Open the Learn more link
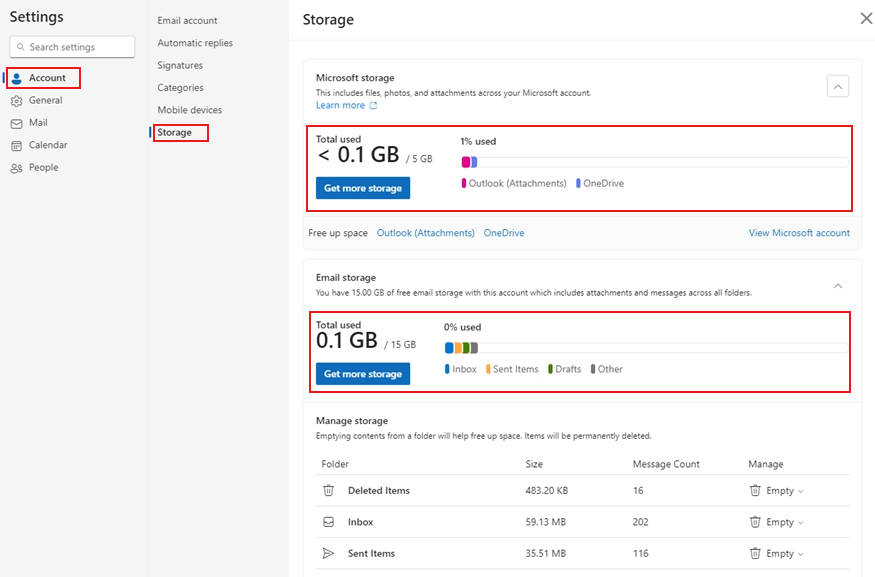Screen dimensions: 875x577 pyautogui.click(x=340, y=105)
